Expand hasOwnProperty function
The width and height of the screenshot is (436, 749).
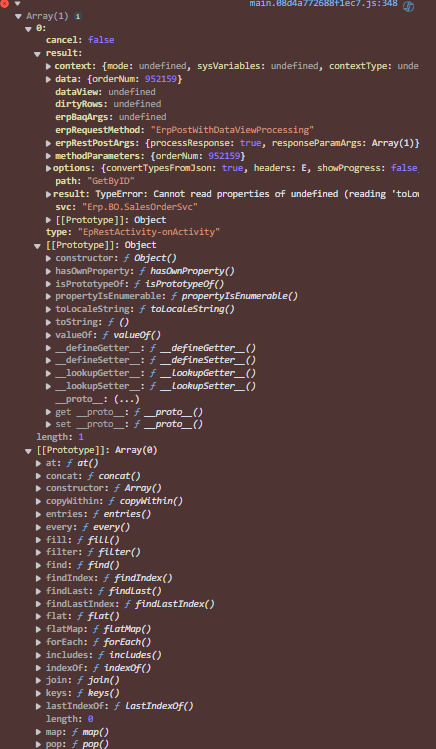point(49,271)
